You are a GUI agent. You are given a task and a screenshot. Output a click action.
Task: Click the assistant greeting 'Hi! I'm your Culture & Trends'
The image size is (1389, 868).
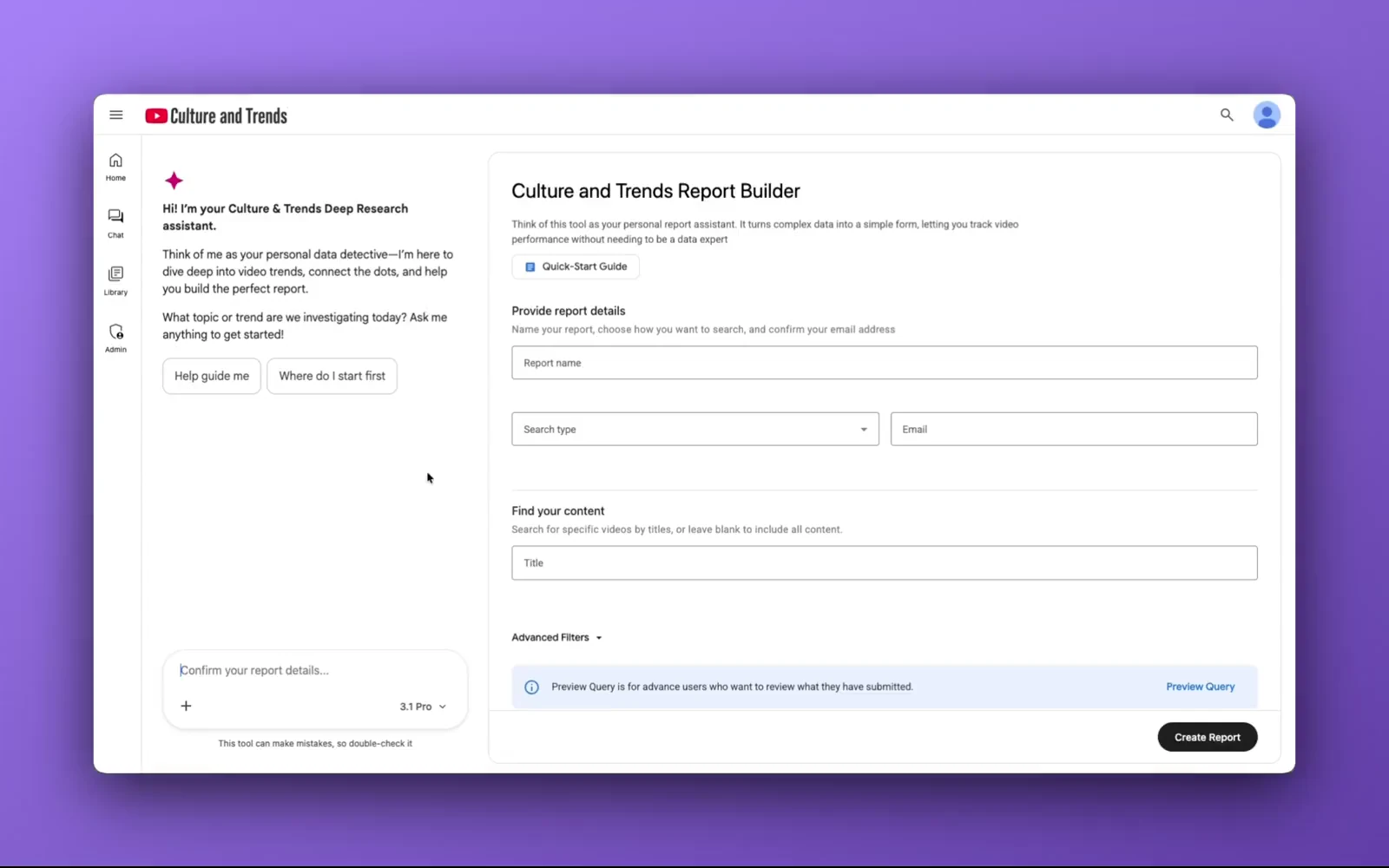click(x=285, y=217)
